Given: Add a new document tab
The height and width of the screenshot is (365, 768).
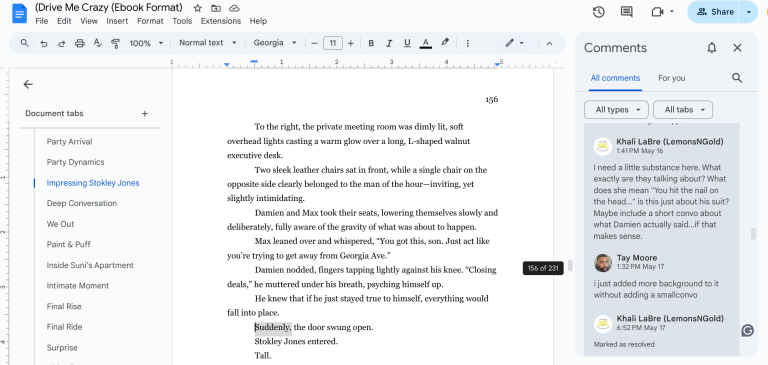Looking at the screenshot, I should tap(144, 114).
